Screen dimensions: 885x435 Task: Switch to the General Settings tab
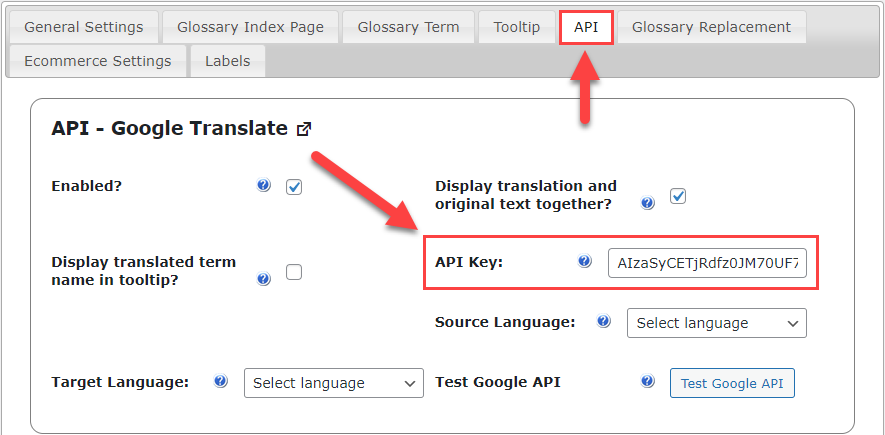(x=84, y=27)
